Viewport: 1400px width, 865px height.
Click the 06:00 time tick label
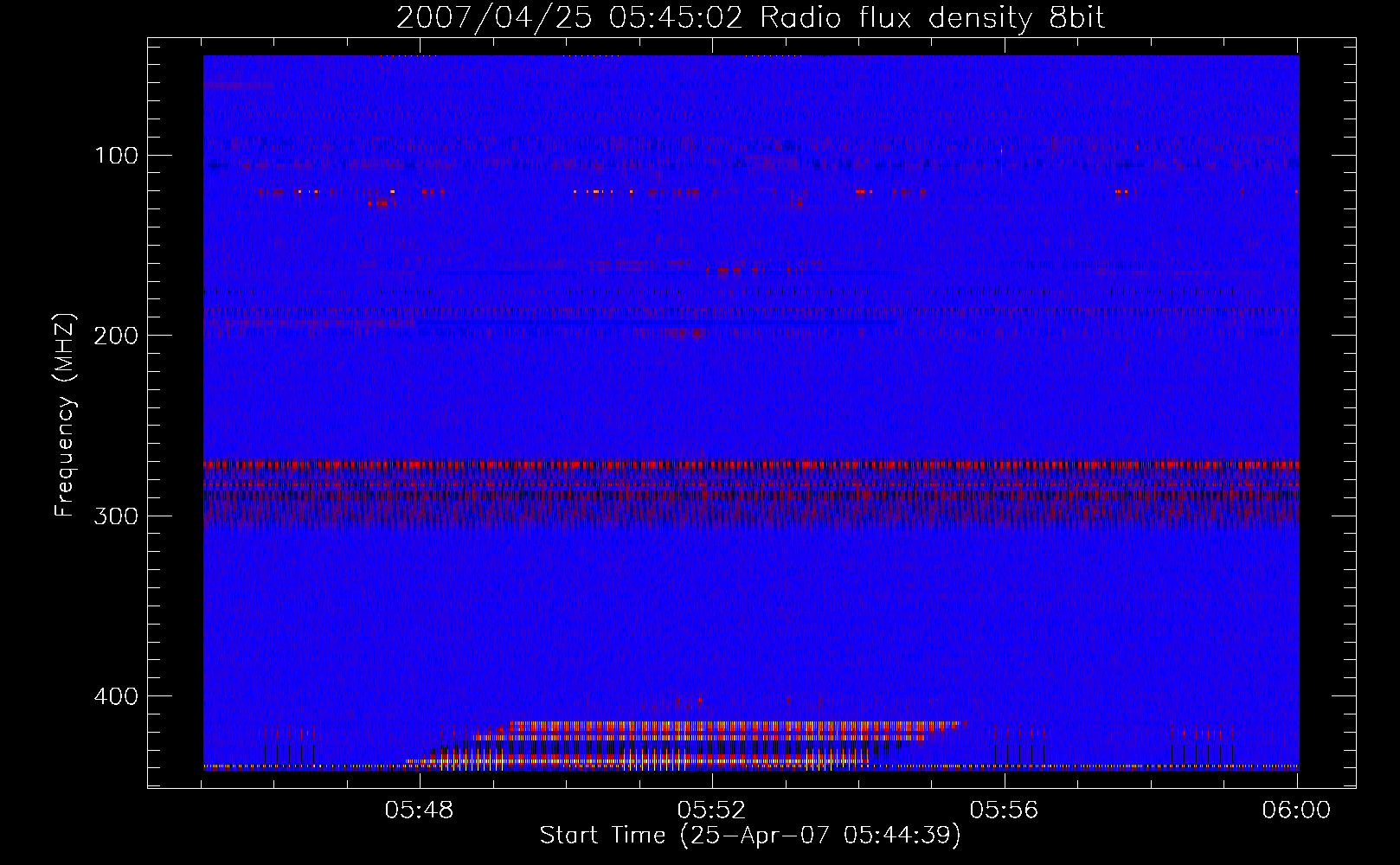tap(1296, 811)
